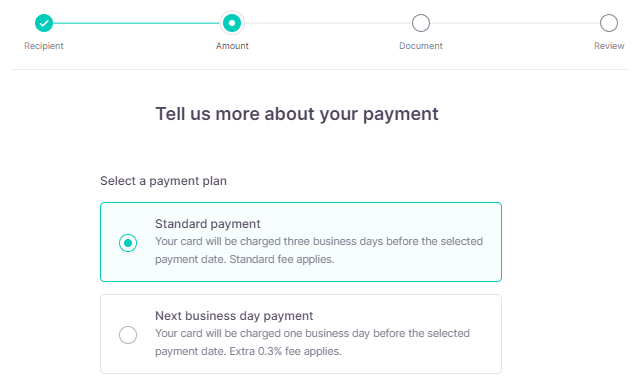This screenshot has height=386, width=632.
Task: Click the "Next business day payment" option title
Action: pyautogui.click(x=234, y=315)
